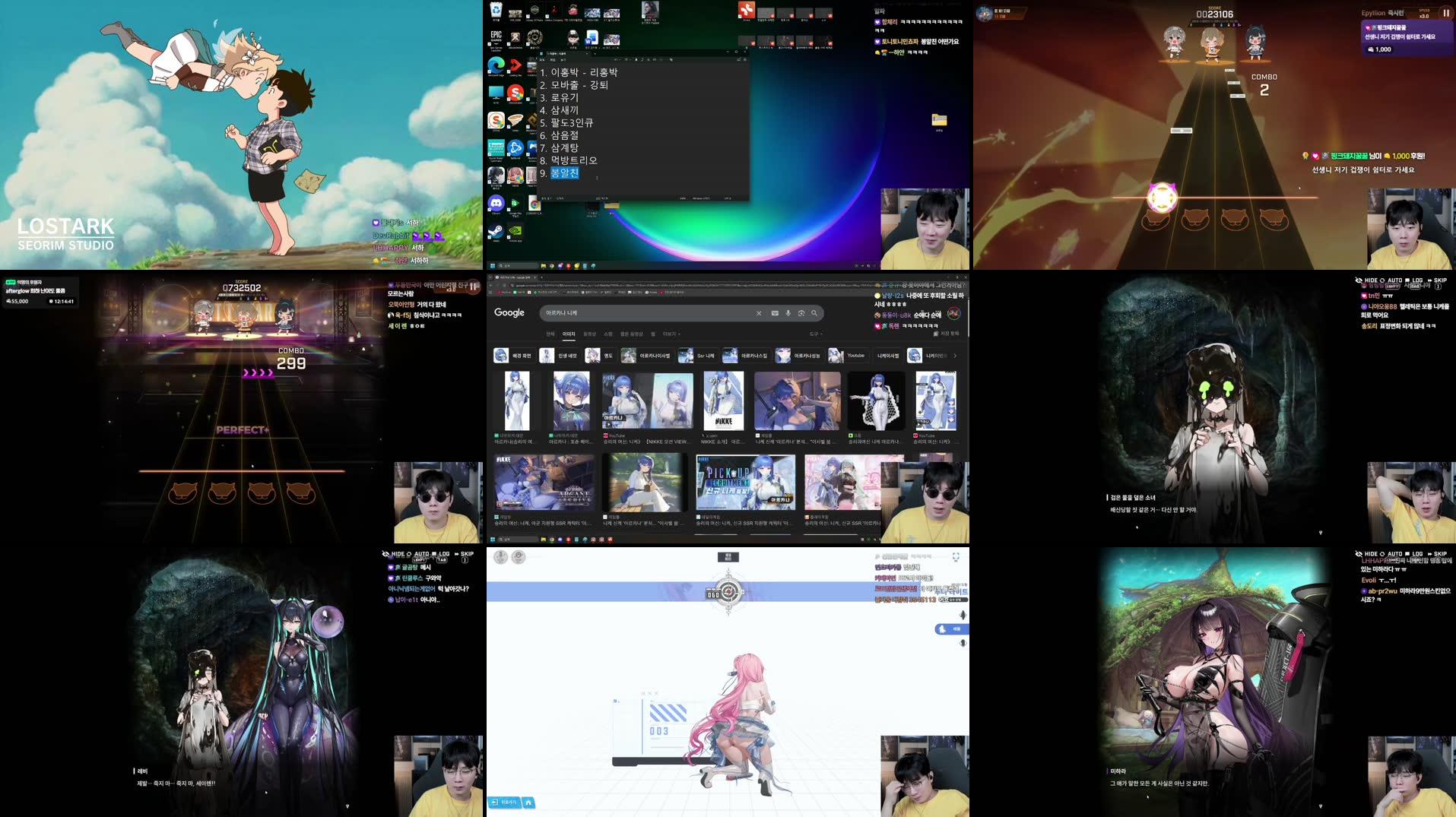Click the magnifier search icon in Google
This screenshot has height=817, width=1456.
coord(814,313)
